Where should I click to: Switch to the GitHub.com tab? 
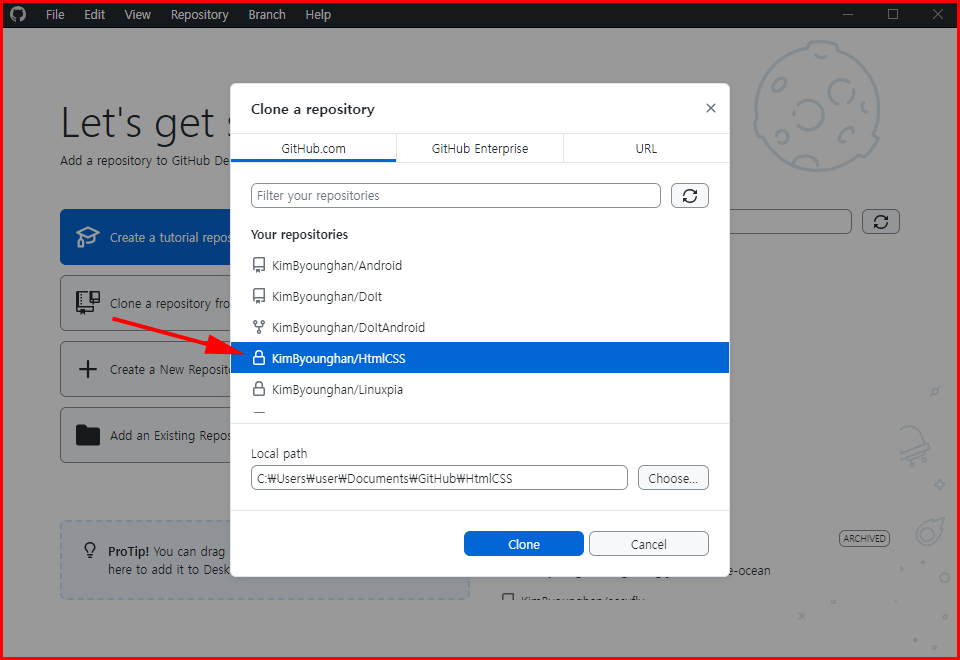[313, 148]
